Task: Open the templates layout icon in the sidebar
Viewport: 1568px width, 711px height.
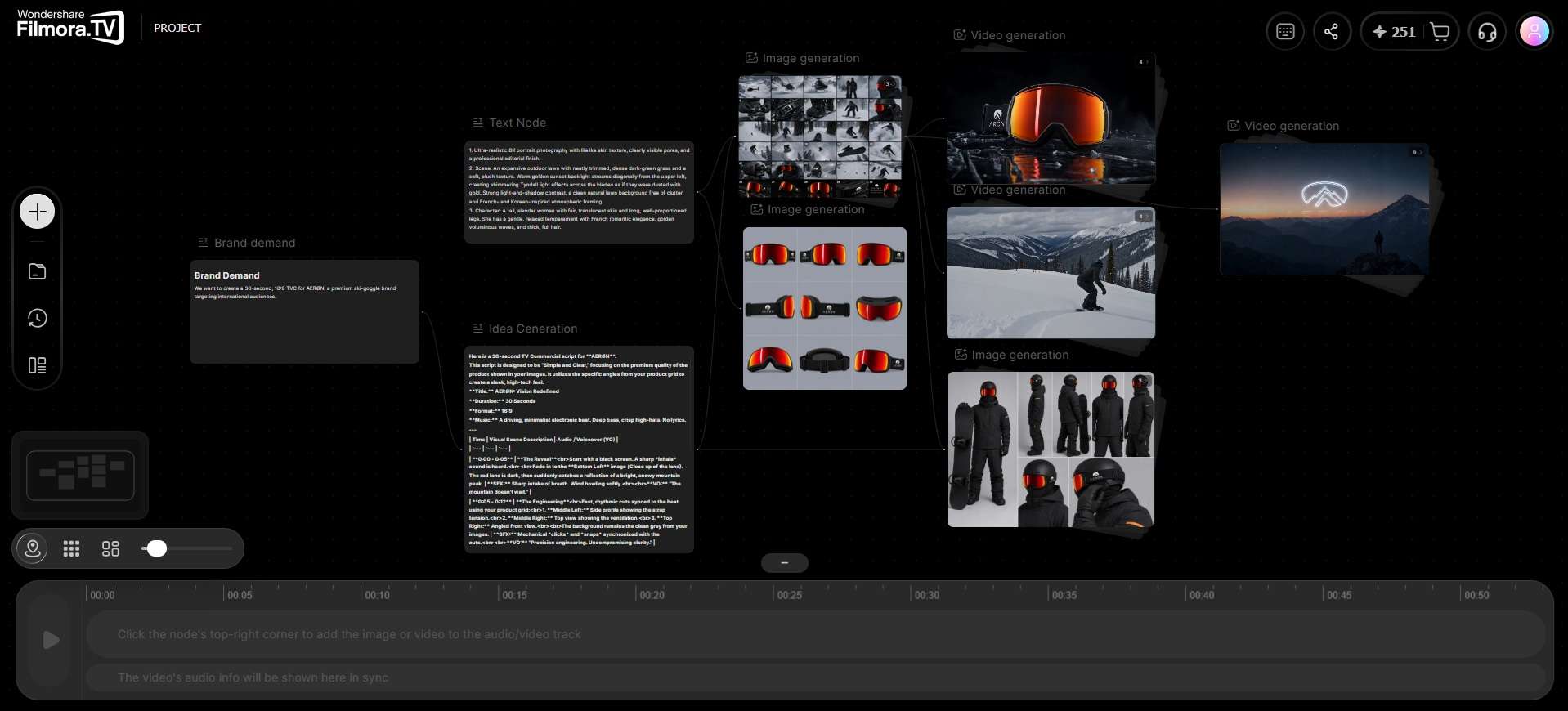Action: [37, 365]
